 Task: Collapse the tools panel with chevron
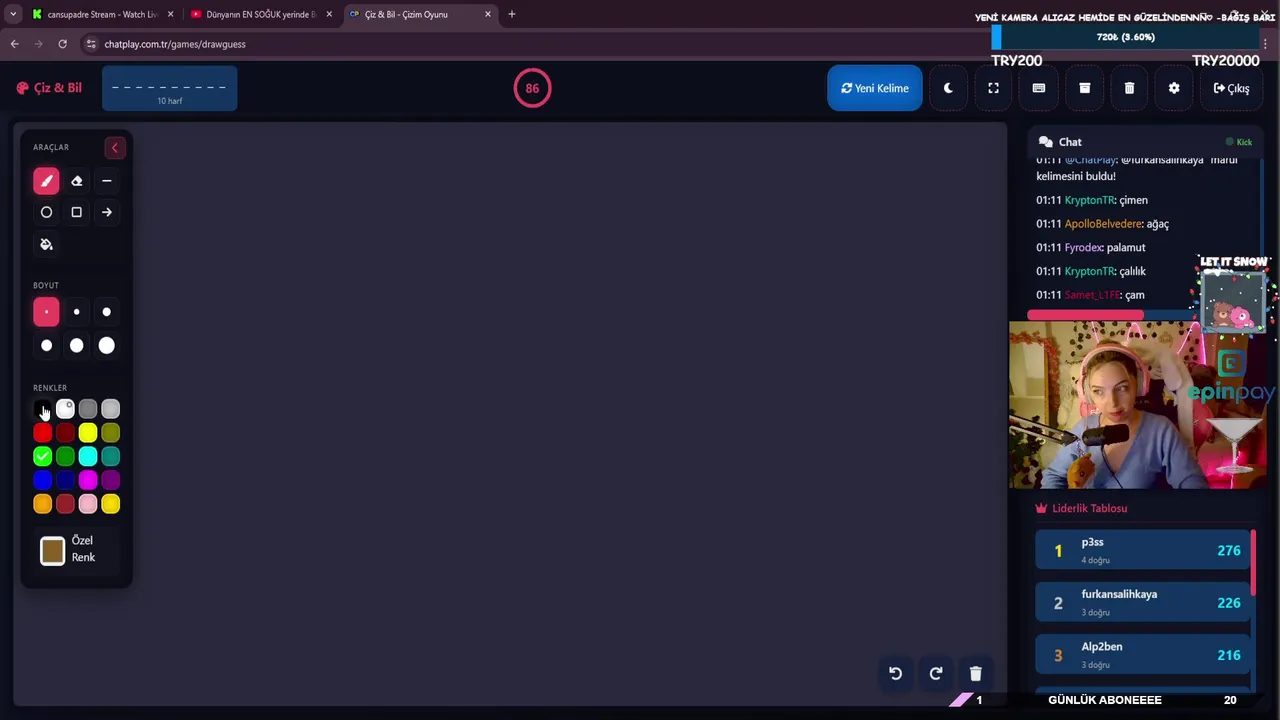click(x=114, y=148)
